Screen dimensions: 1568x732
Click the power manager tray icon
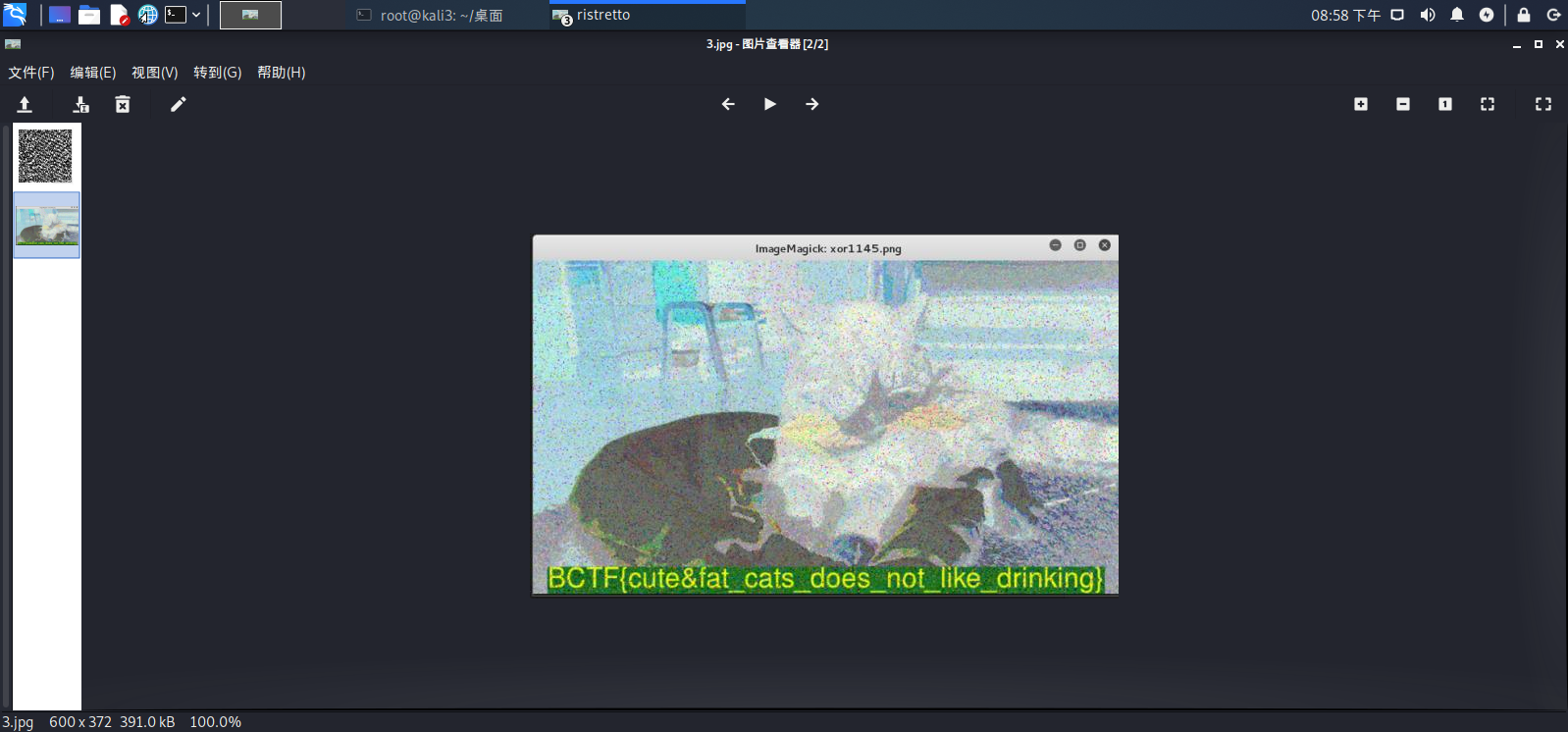tap(1487, 15)
